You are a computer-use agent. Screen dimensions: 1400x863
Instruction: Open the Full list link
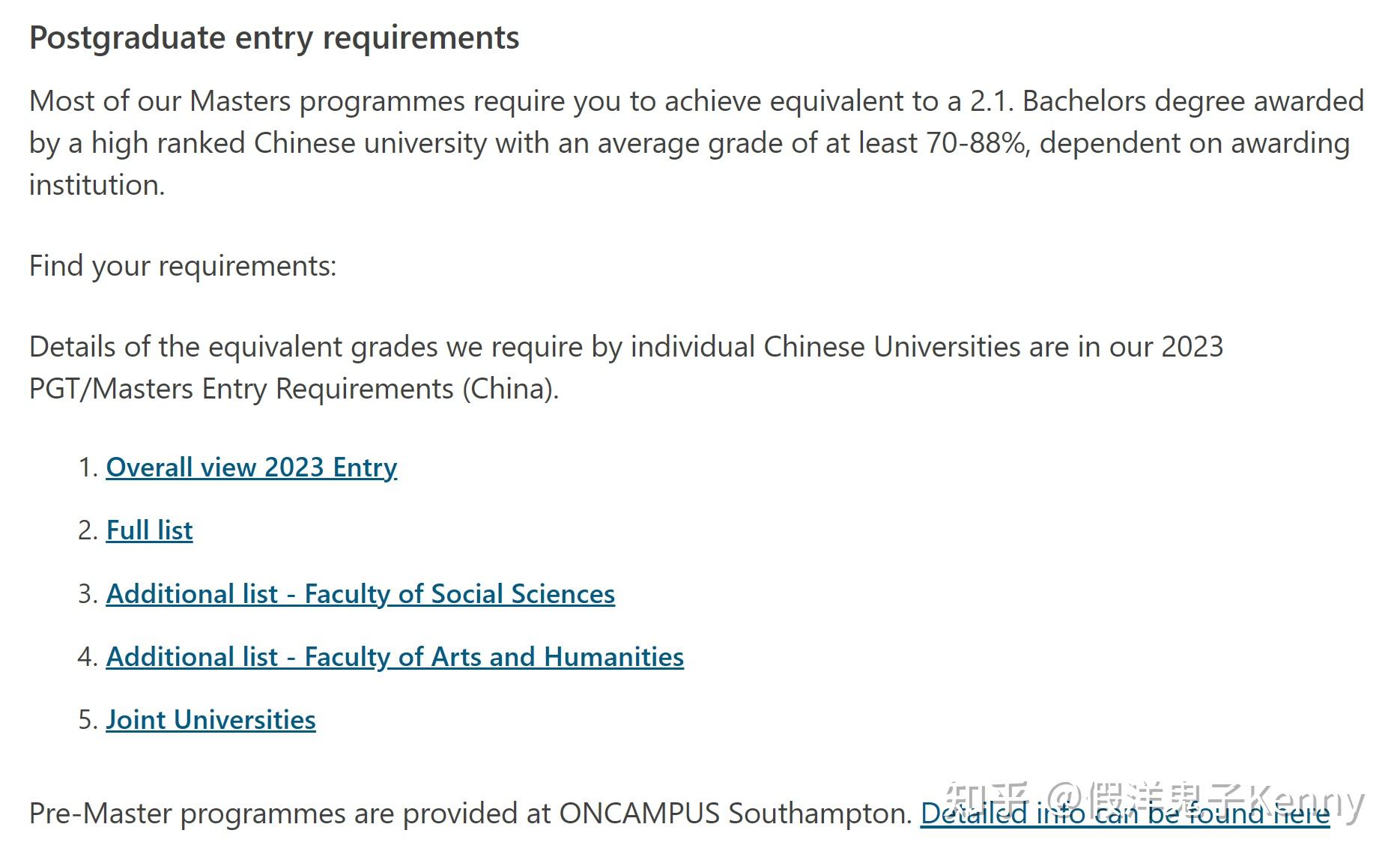(x=149, y=530)
